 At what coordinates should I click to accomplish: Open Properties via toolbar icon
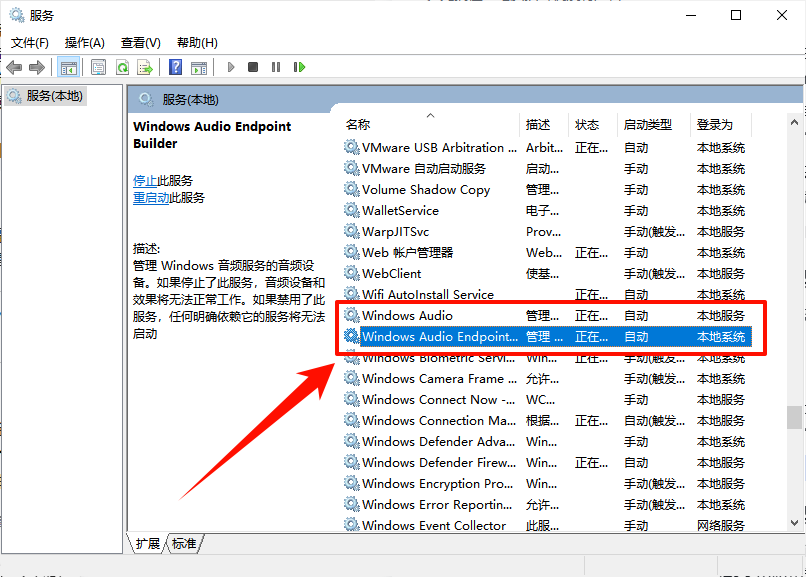tap(98, 67)
